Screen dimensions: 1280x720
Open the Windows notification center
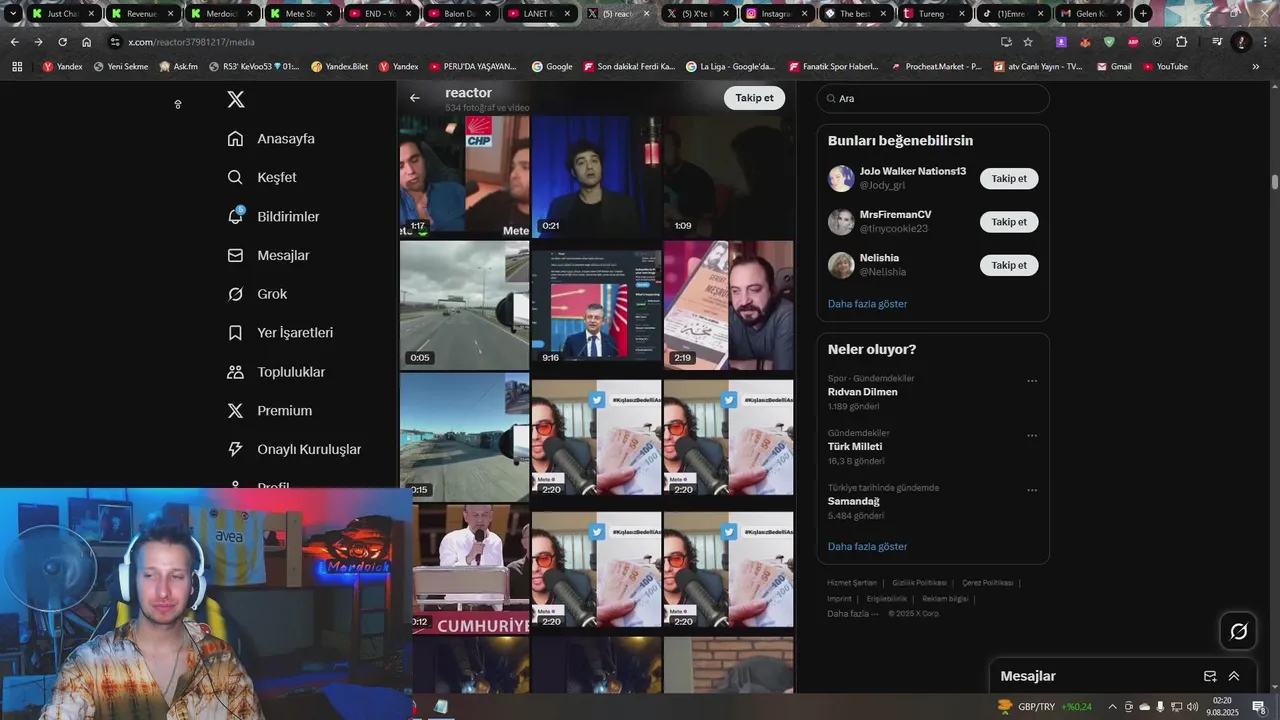pos(1259,707)
